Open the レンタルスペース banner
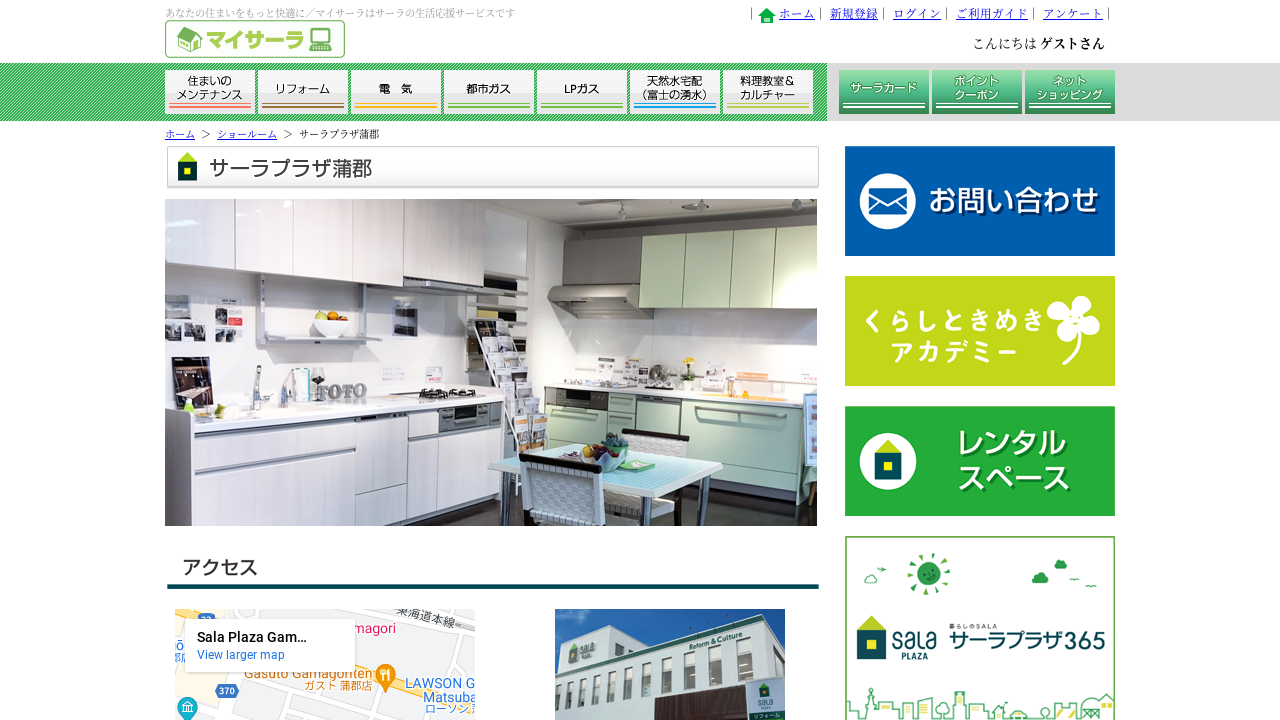This screenshot has height=720, width=1280. [x=979, y=461]
